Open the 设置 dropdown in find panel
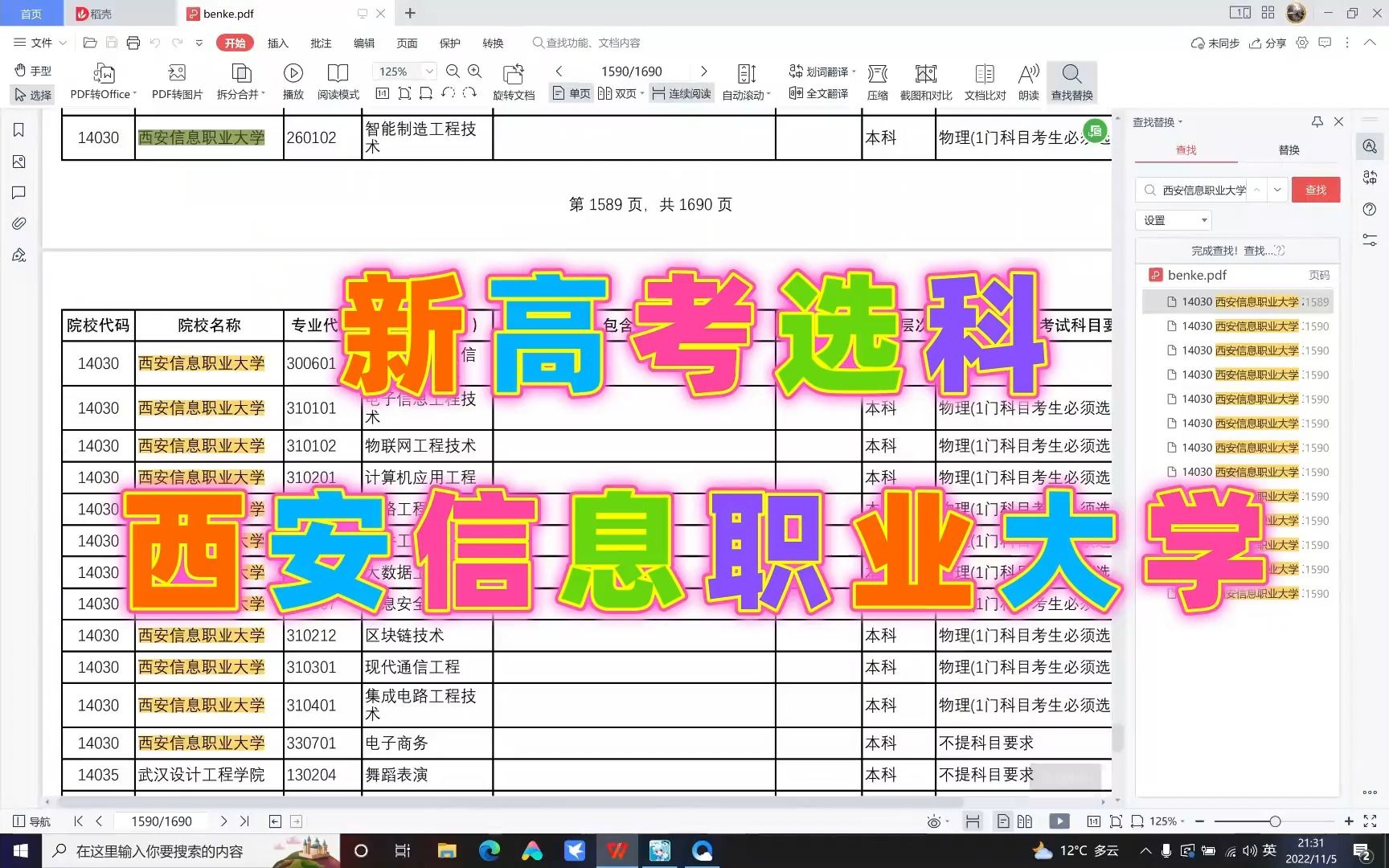Viewport: 1389px width, 868px height. pyautogui.click(x=1174, y=220)
